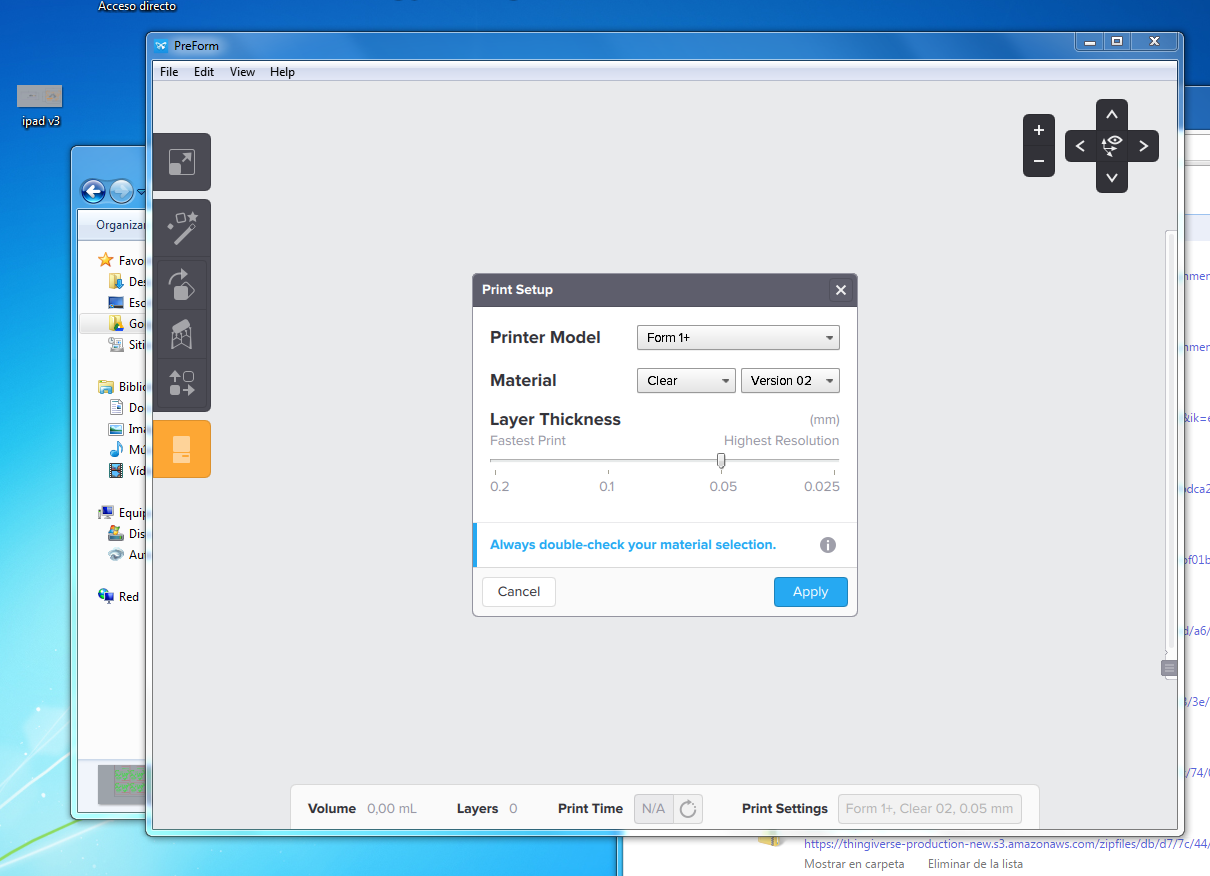Select the Size/Scale tool in PreForm sidebar

[x=181, y=162]
